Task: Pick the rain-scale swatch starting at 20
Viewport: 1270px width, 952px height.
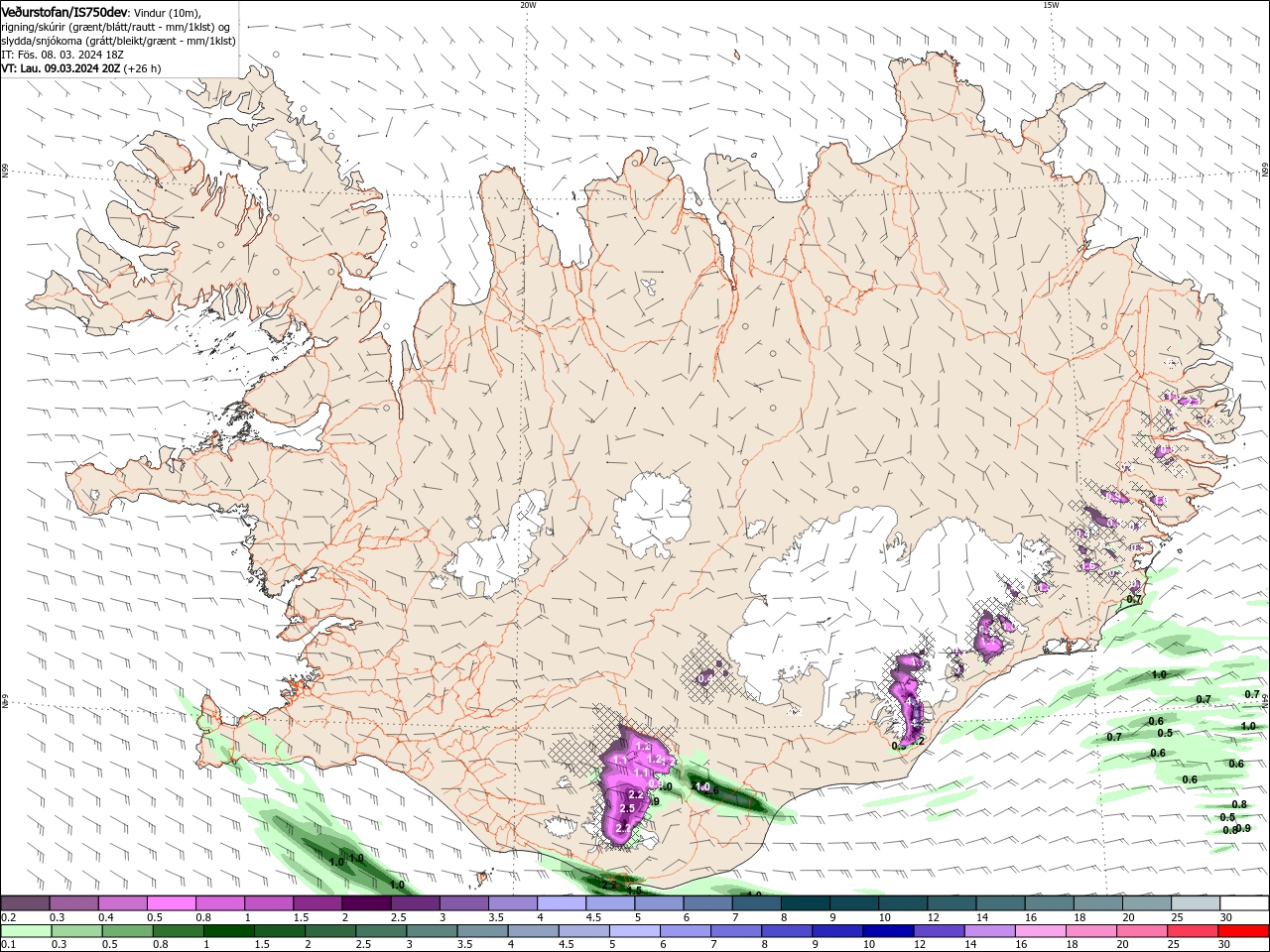Action: [x=1143, y=931]
